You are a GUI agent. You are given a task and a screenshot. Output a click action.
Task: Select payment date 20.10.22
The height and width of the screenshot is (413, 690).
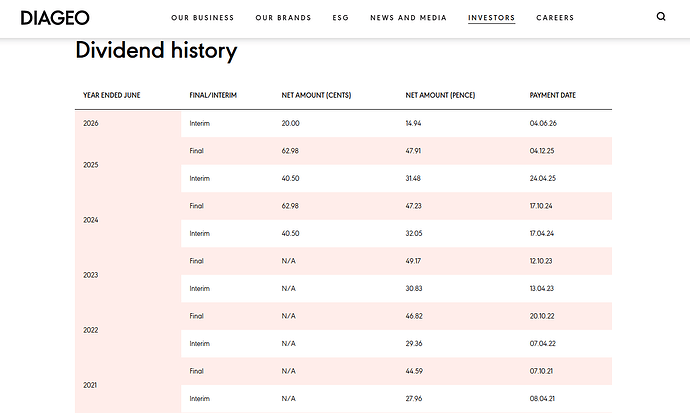(542, 316)
